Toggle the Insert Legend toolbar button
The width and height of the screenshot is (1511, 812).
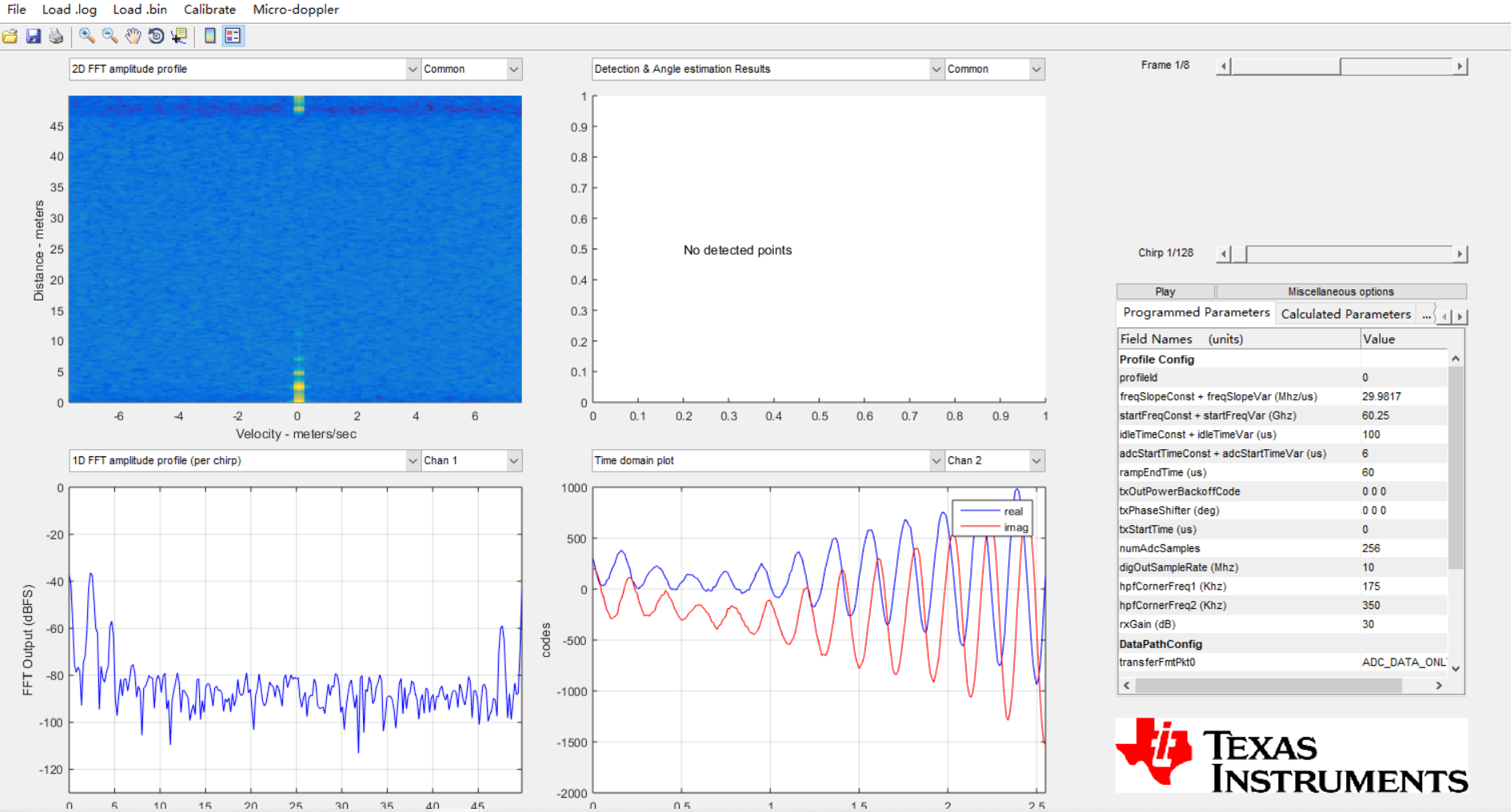(233, 36)
